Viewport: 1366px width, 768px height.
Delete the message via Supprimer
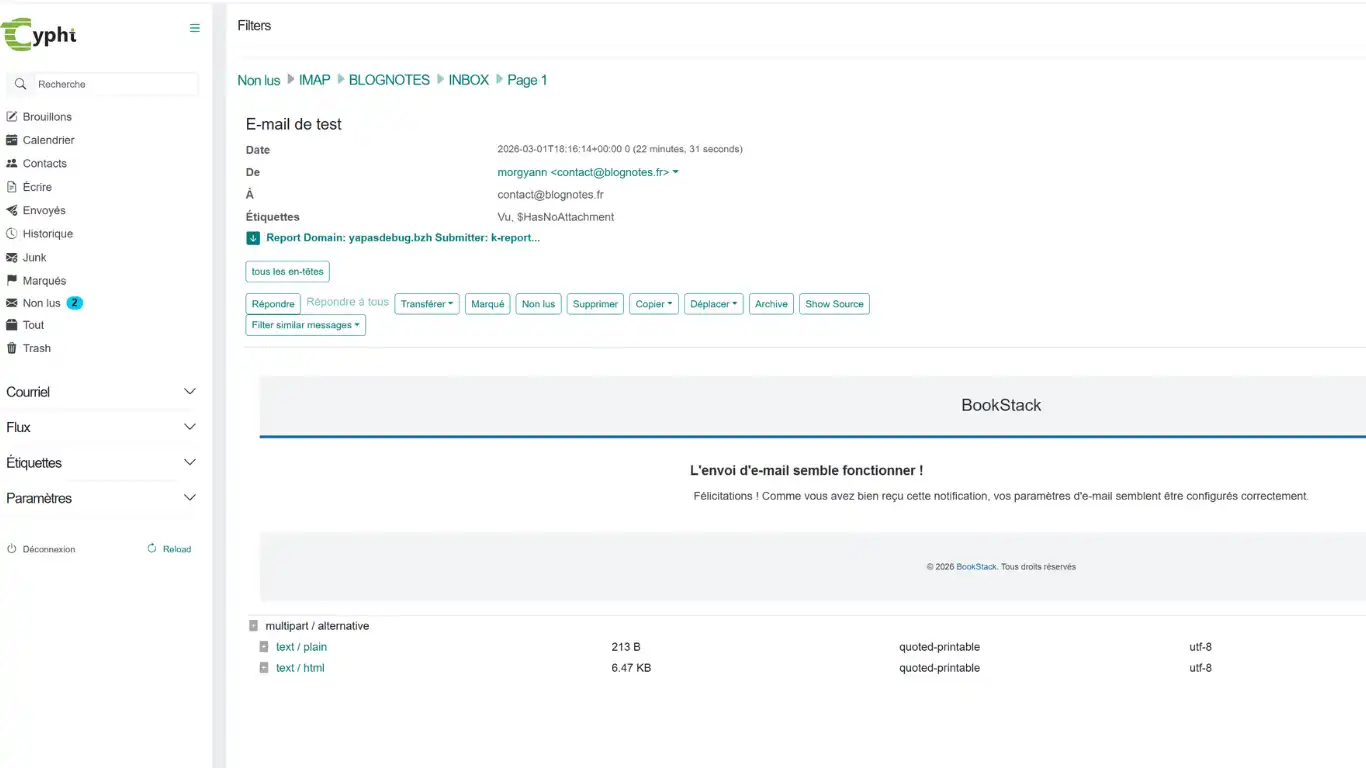[595, 304]
